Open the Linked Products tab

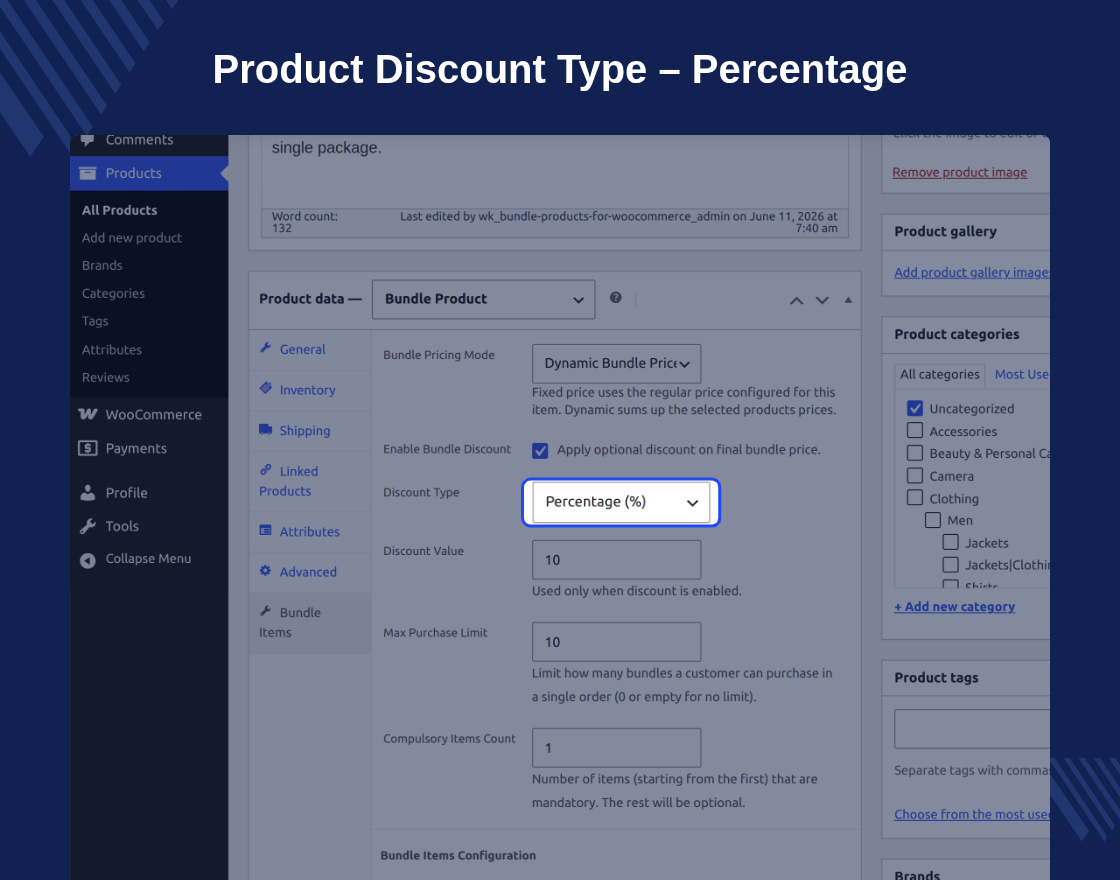[x=310, y=481]
